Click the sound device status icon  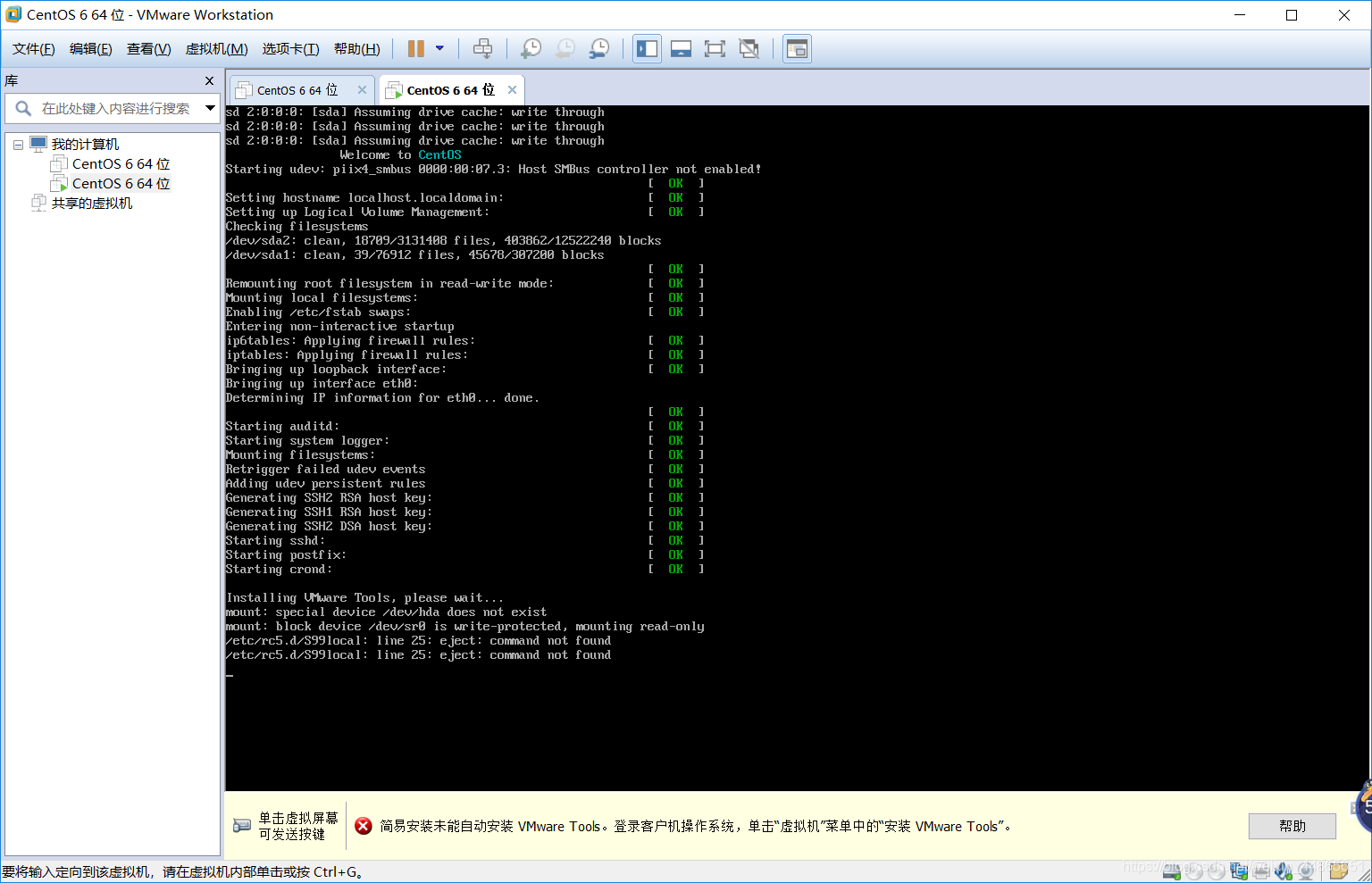coord(1284,871)
